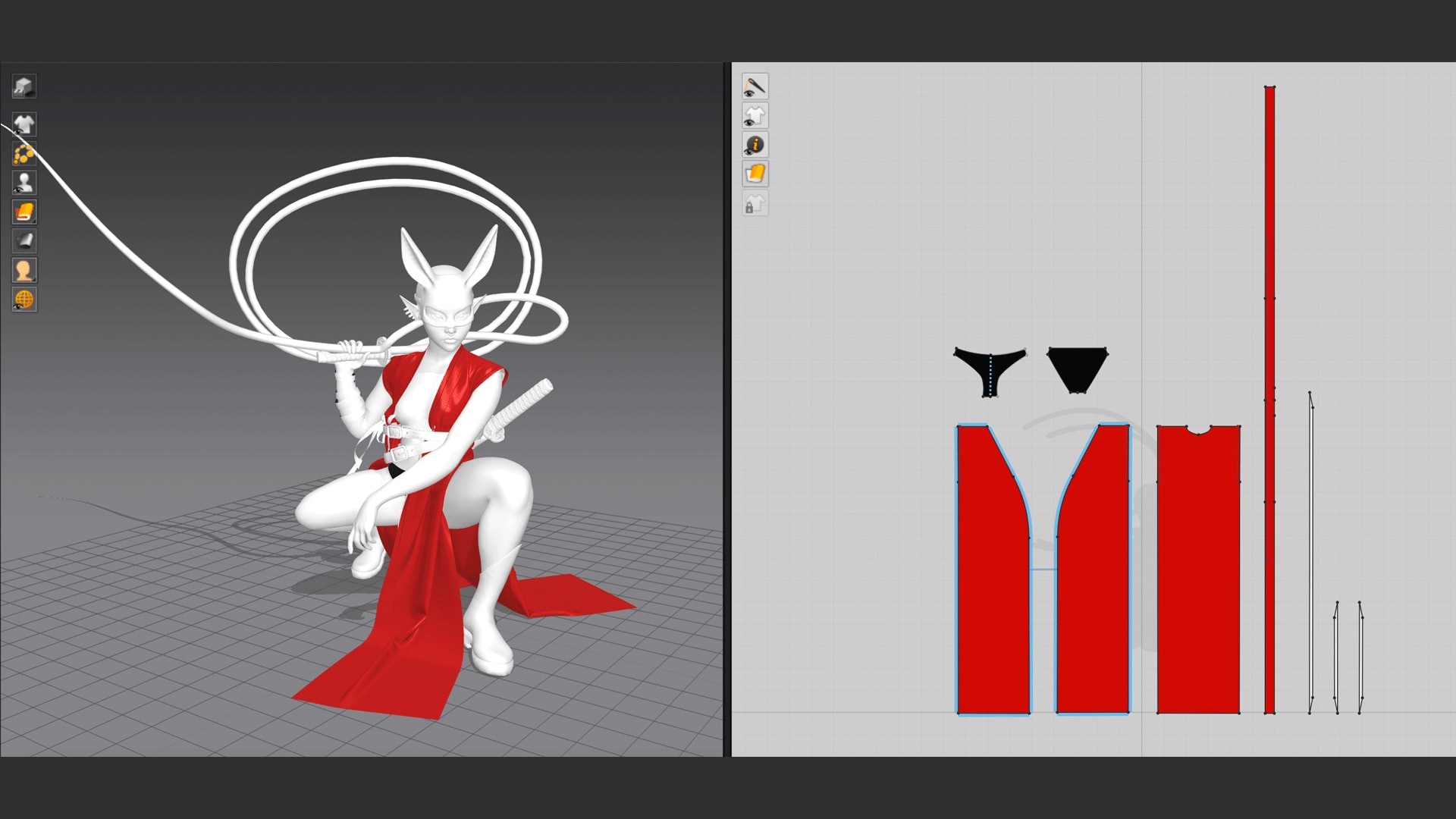1456x819 pixels.
Task: Click the orange arrangement points icon
Action: coord(24,154)
